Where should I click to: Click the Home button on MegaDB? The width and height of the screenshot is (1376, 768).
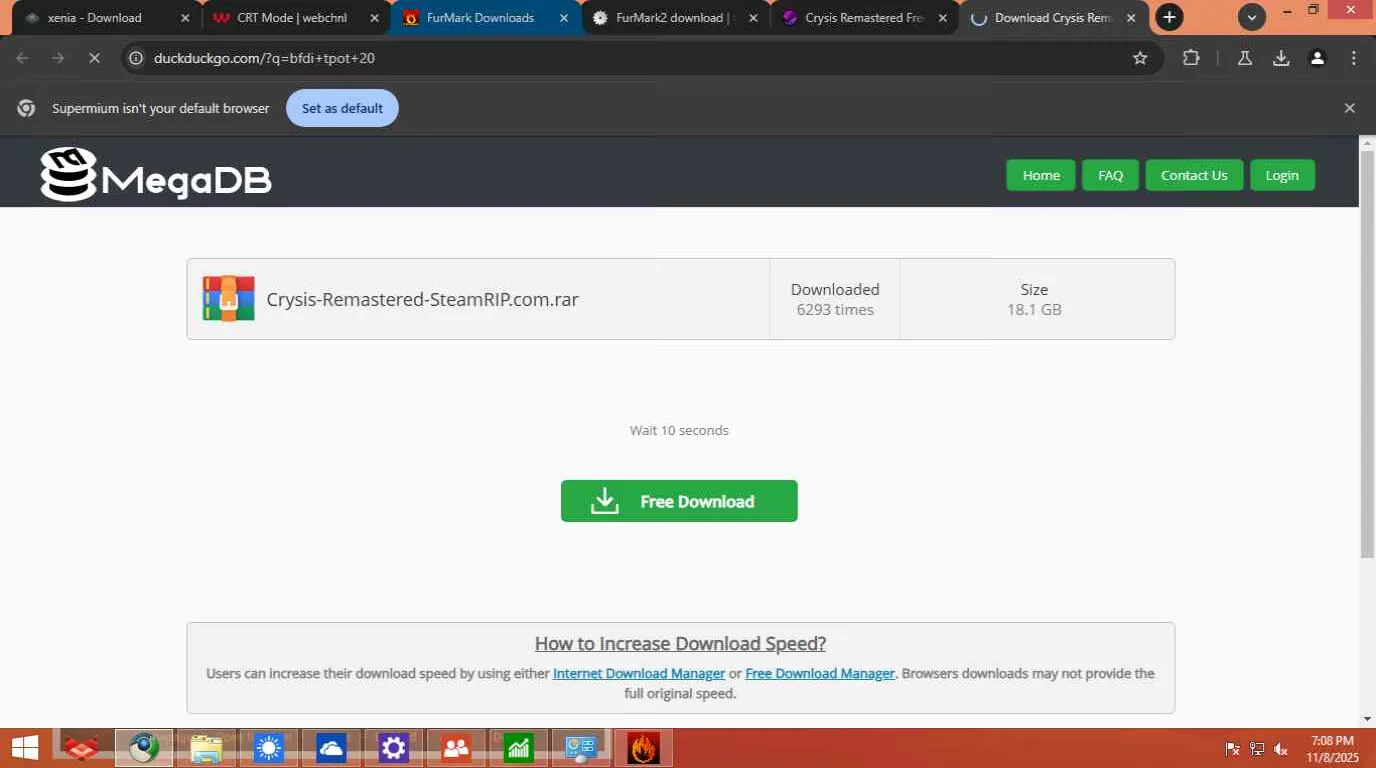[1041, 175]
